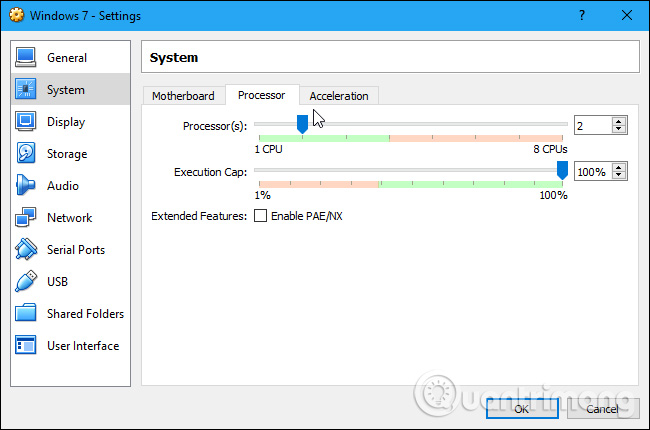Select the Serial Ports category label
650x430 pixels.
tap(76, 250)
